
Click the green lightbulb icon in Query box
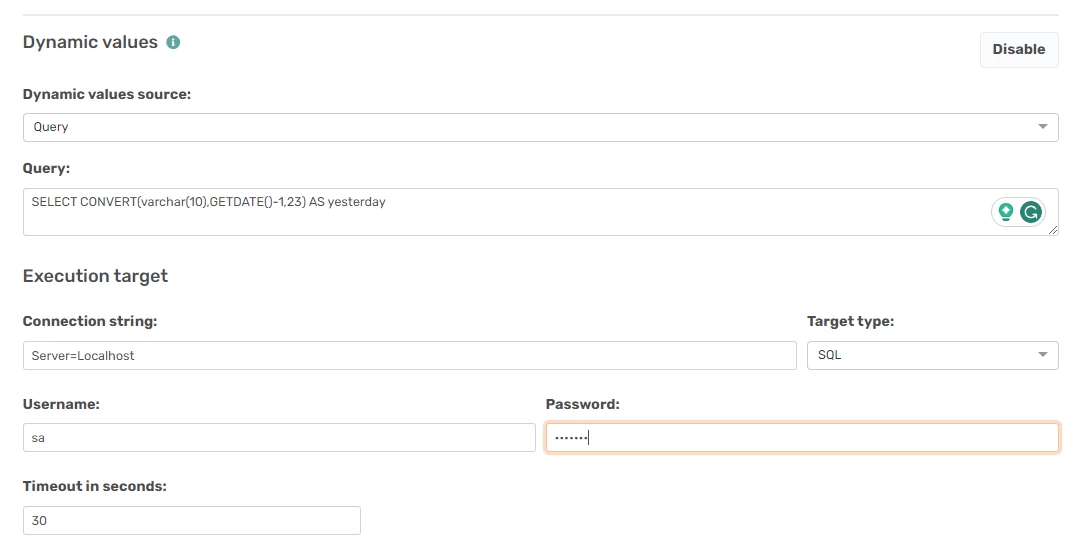pos(1005,212)
